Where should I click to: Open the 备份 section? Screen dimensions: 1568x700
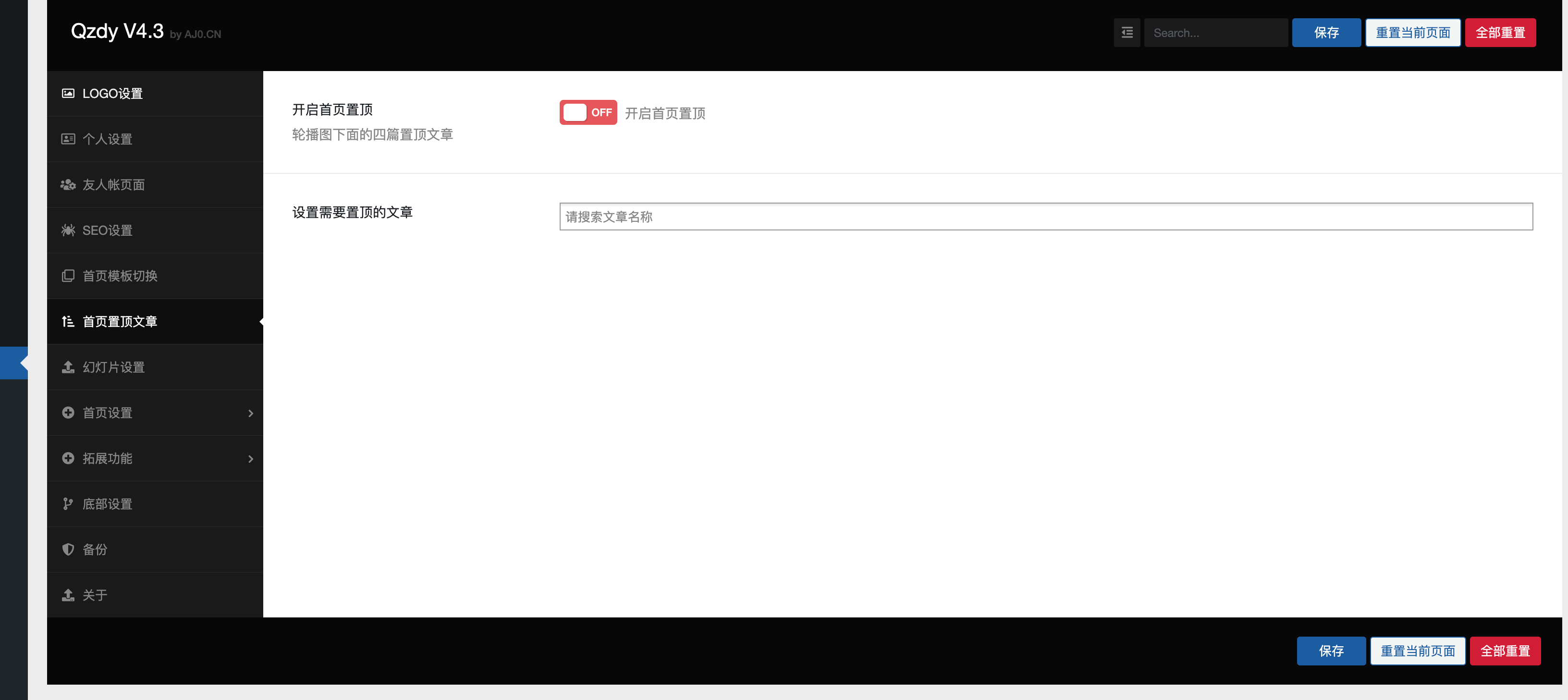155,550
